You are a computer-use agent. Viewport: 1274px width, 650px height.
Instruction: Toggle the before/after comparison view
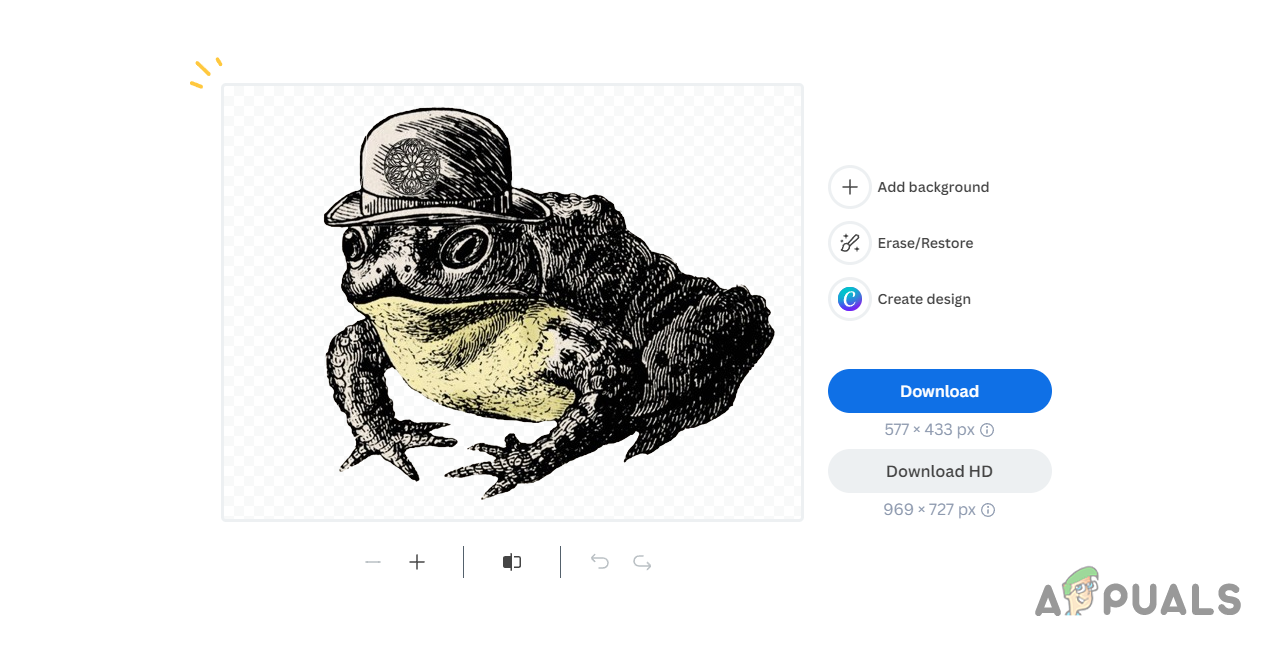pos(511,562)
